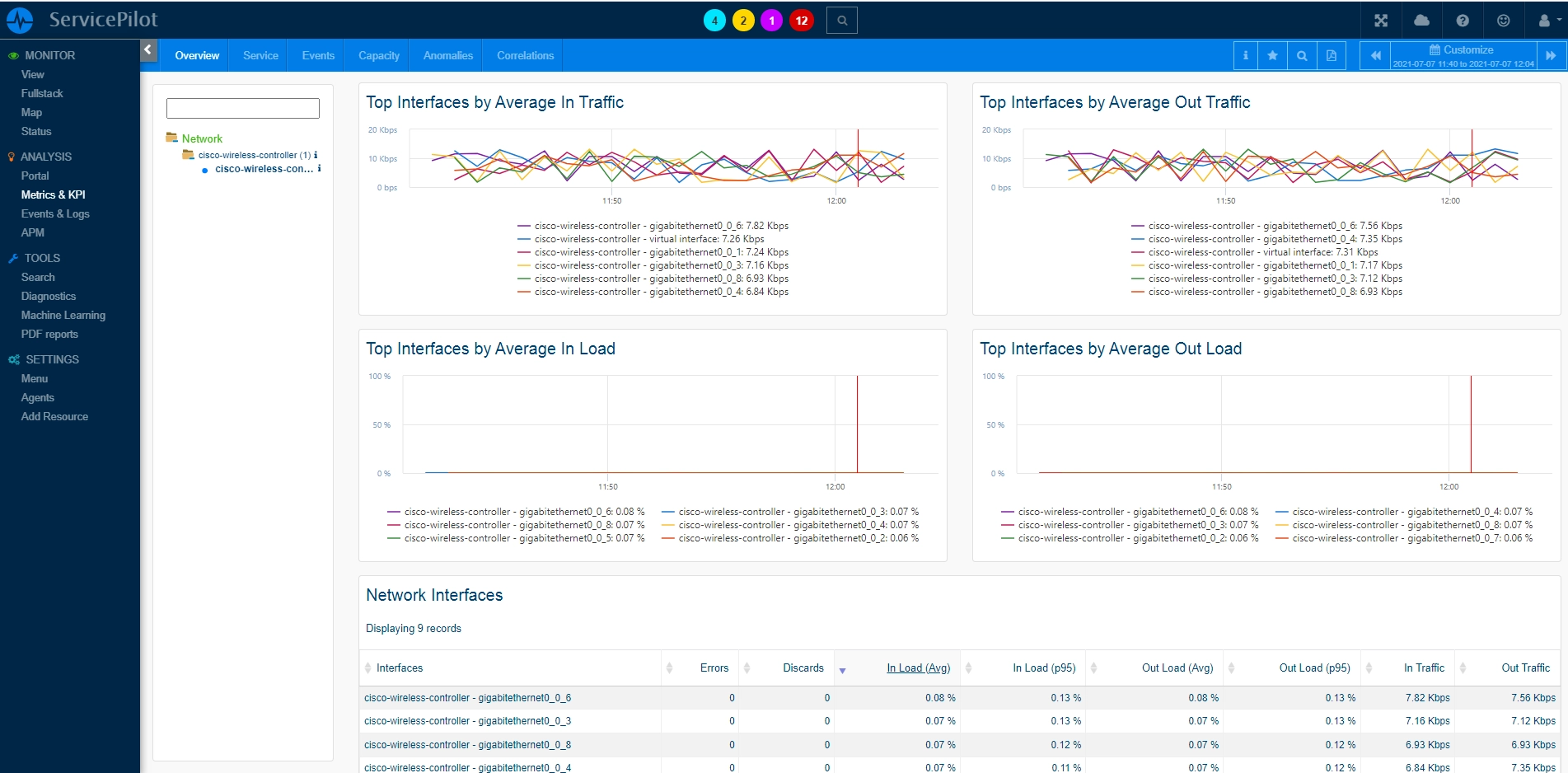This screenshot has width=1568, height=773.
Task: Open the TOOLS section in the sidebar
Action: (42, 258)
